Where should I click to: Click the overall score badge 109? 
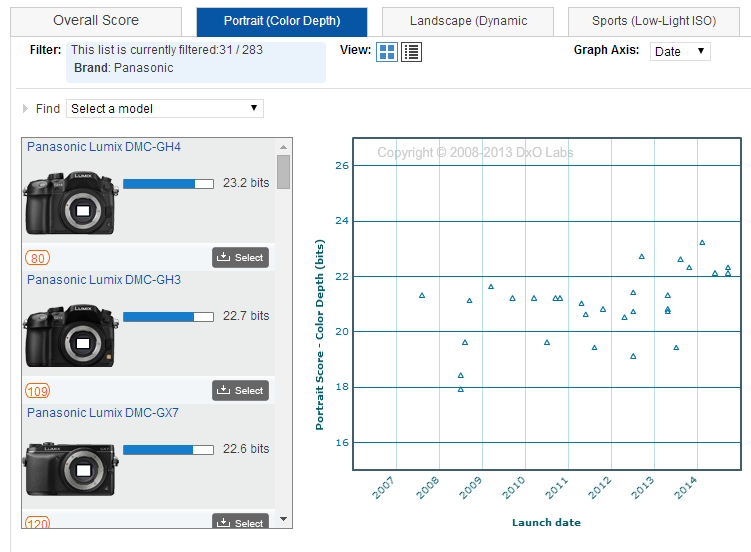click(x=37, y=391)
